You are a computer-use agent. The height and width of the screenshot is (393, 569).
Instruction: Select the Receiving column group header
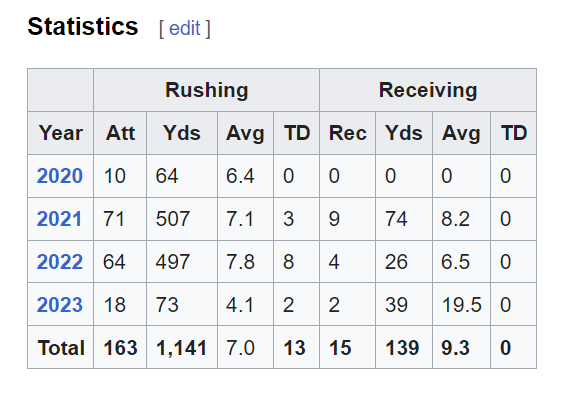(x=428, y=90)
